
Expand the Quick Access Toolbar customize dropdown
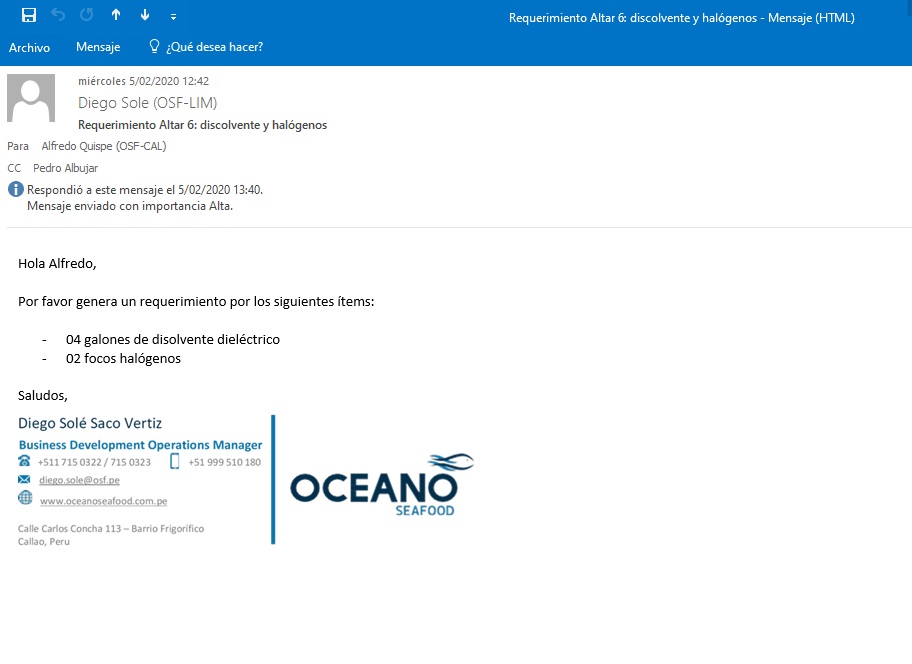174,16
